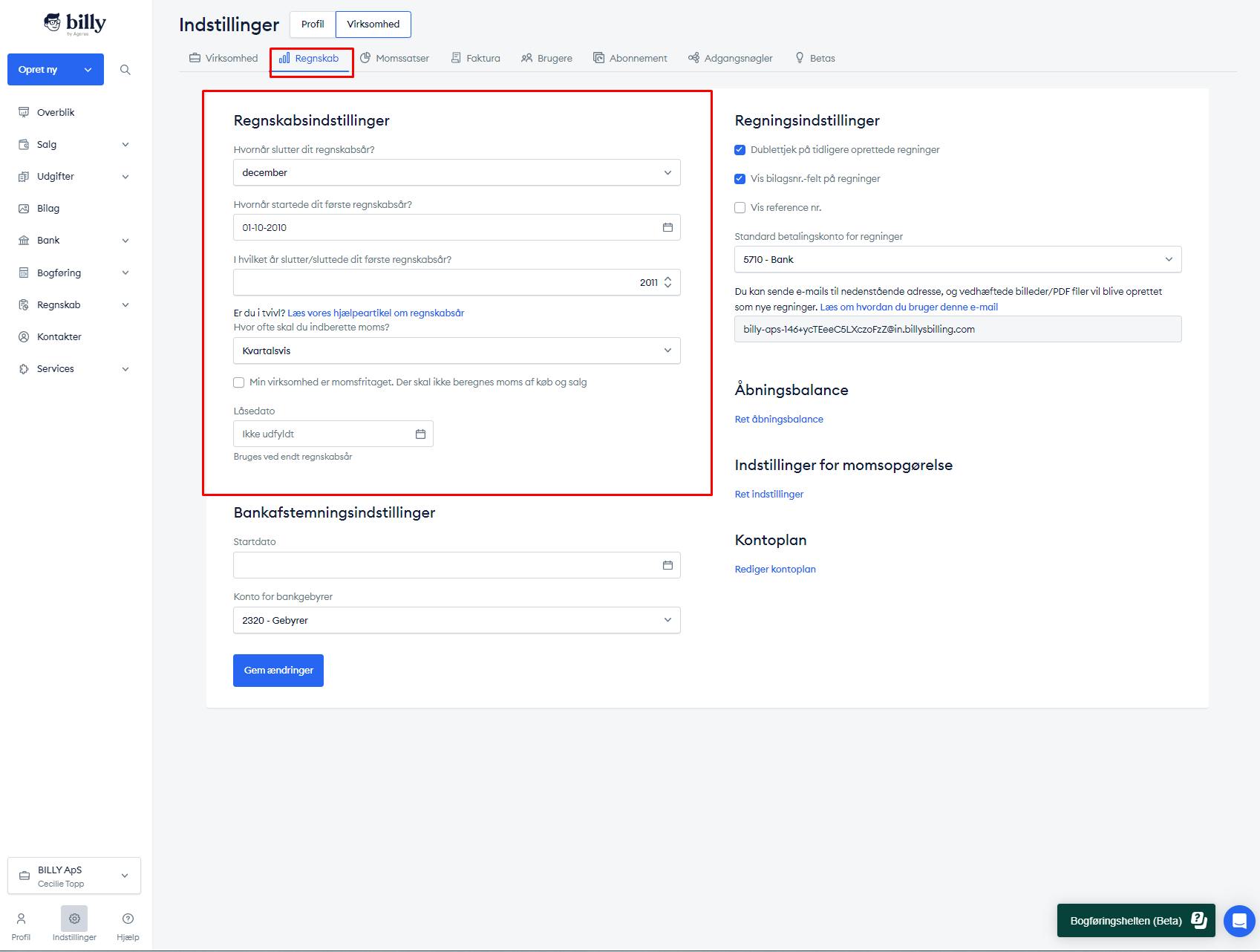The height and width of the screenshot is (952, 1260).
Task: Click the Virksomhed briefcase tab icon
Action: [x=195, y=58]
